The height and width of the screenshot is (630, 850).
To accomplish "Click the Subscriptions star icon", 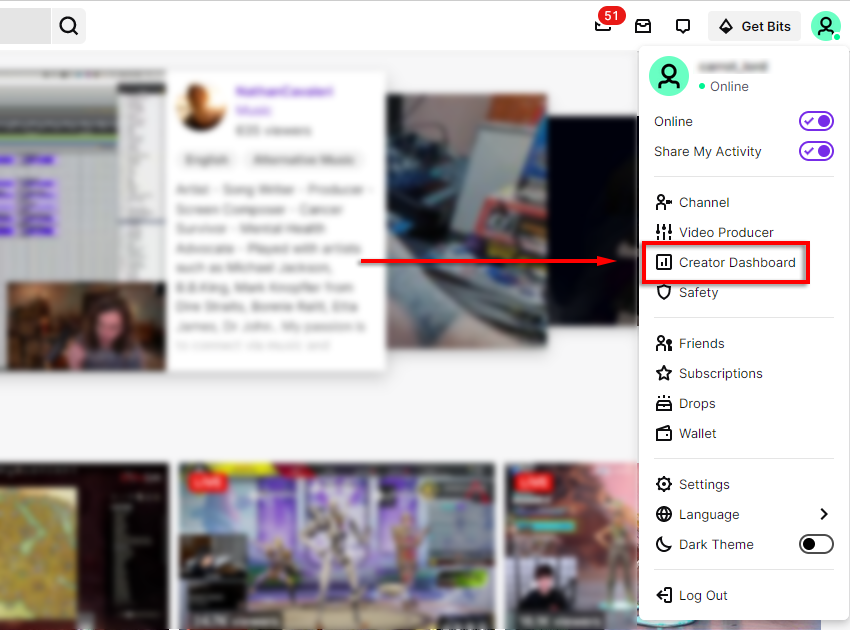I will pos(663,373).
